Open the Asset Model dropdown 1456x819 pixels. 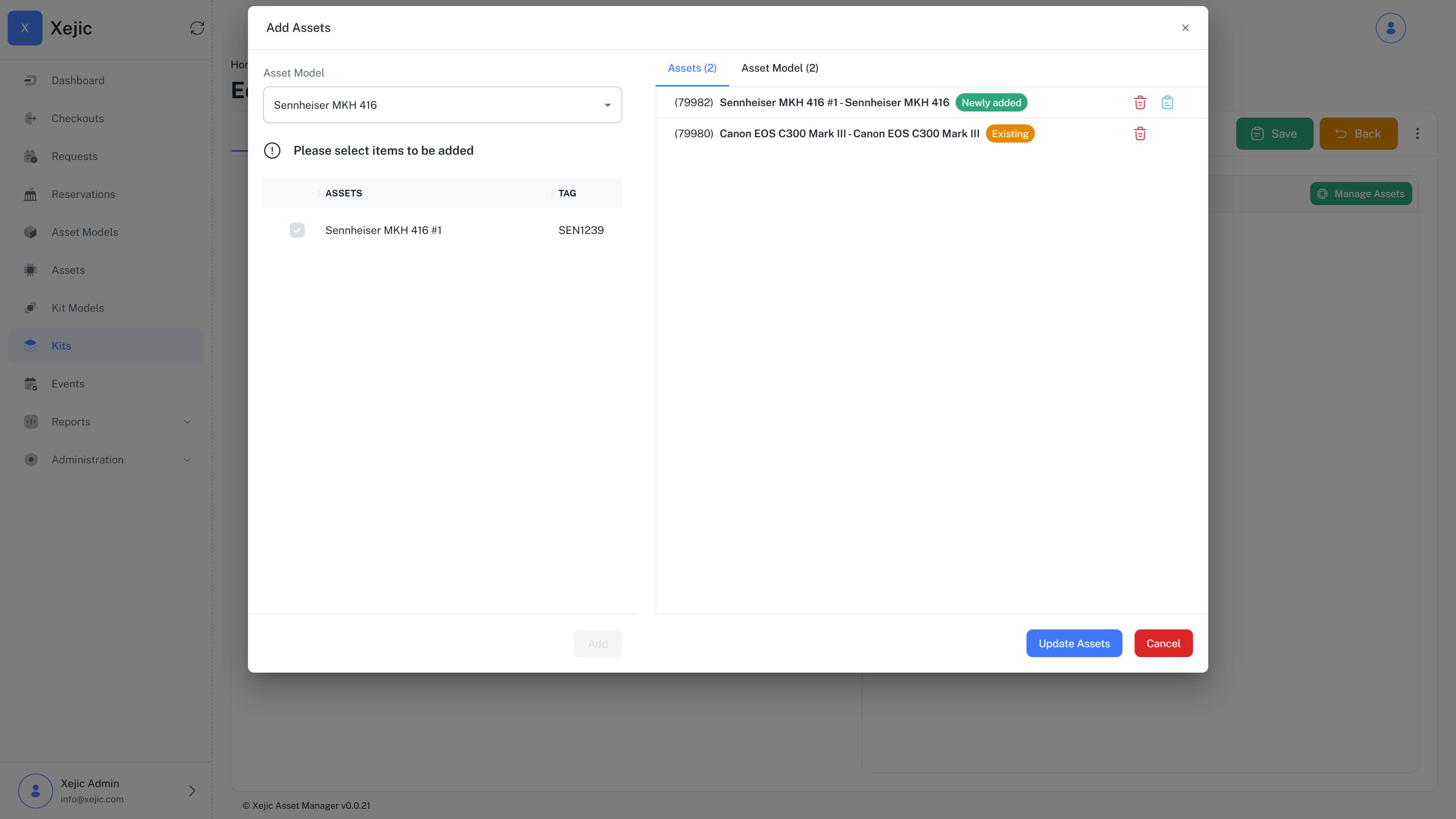coord(442,105)
